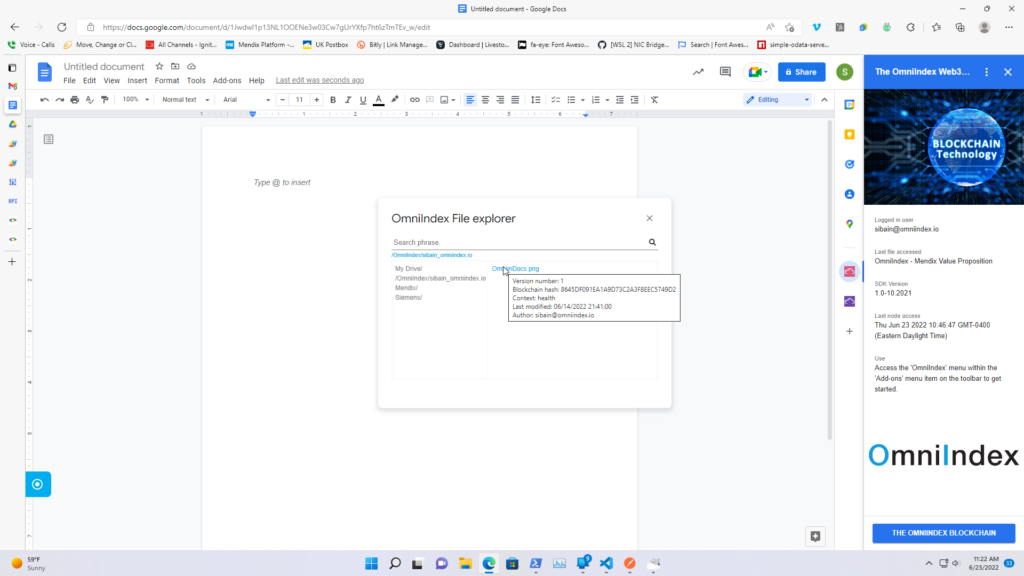
Task: Open the Arial font dropdown
Action: [246, 100]
